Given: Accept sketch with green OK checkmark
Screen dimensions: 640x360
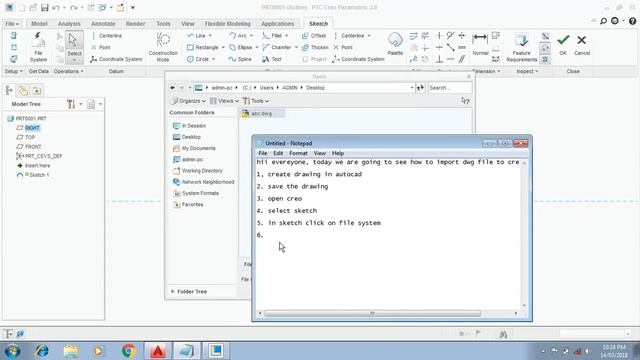Looking at the screenshot, I should point(563,44).
